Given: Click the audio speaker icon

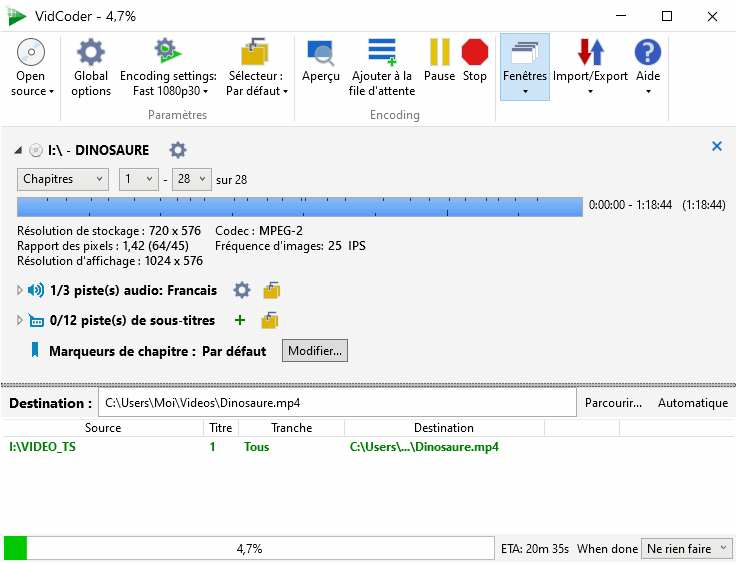Looking at the screenshot, I should click(36, 290).
